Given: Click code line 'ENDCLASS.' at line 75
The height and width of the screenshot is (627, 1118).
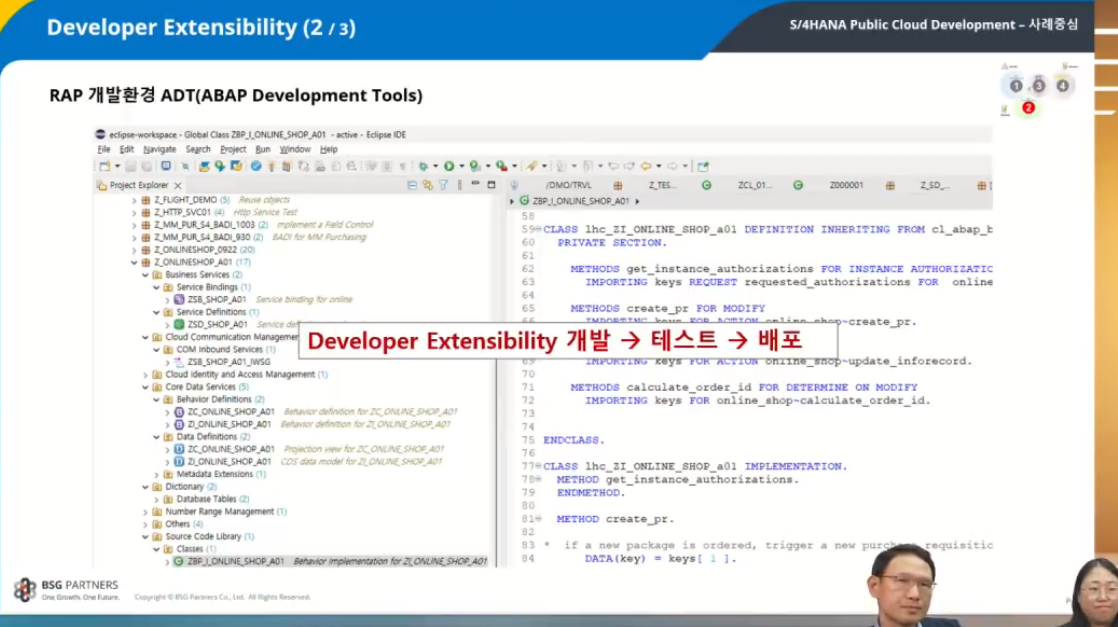Looking at the screenshot, I should click(573, 440).
